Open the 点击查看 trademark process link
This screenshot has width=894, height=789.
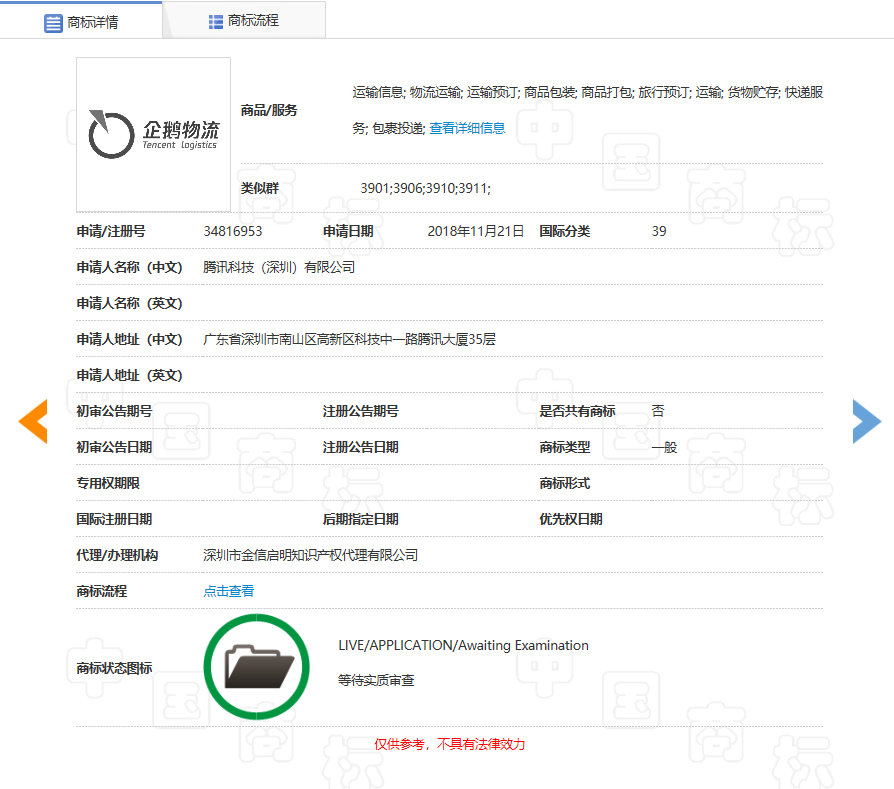pyautogui.click(x=228, y=591)
